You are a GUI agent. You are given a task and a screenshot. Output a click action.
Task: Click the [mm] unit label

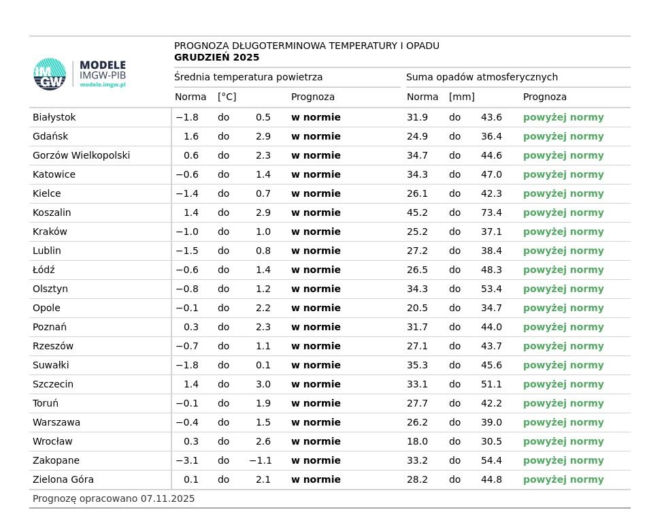pyautogui.click(x=461, y=97)
